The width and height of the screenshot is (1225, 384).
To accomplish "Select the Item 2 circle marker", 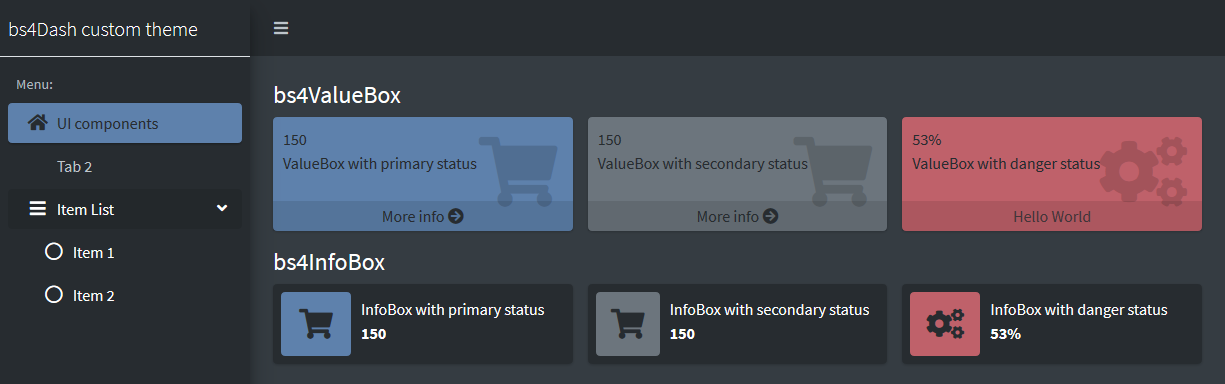I will click(x=54, y=295).
